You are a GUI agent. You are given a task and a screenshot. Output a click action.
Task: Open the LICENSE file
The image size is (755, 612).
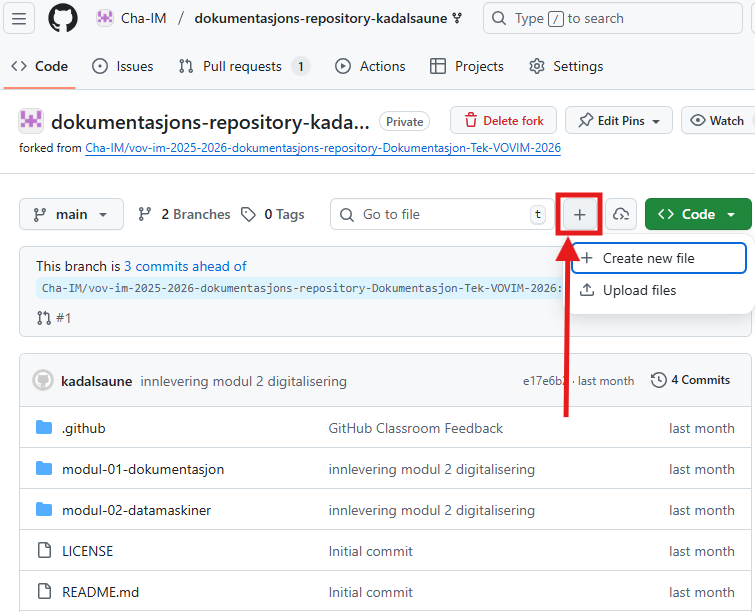(88, 551)
